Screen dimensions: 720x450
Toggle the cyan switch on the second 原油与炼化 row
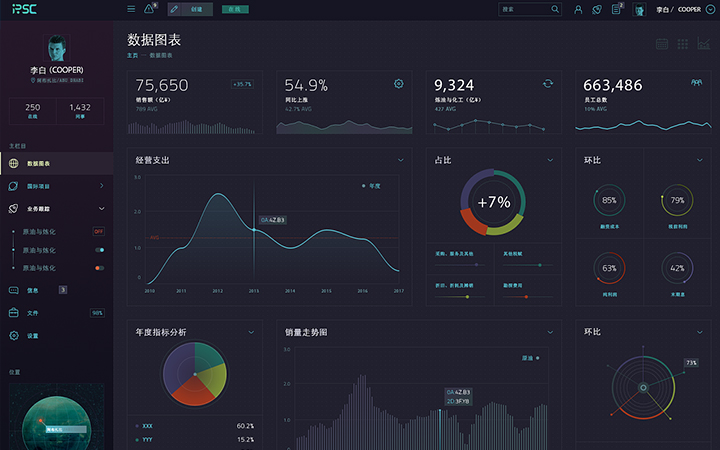[x=100, y=250]
